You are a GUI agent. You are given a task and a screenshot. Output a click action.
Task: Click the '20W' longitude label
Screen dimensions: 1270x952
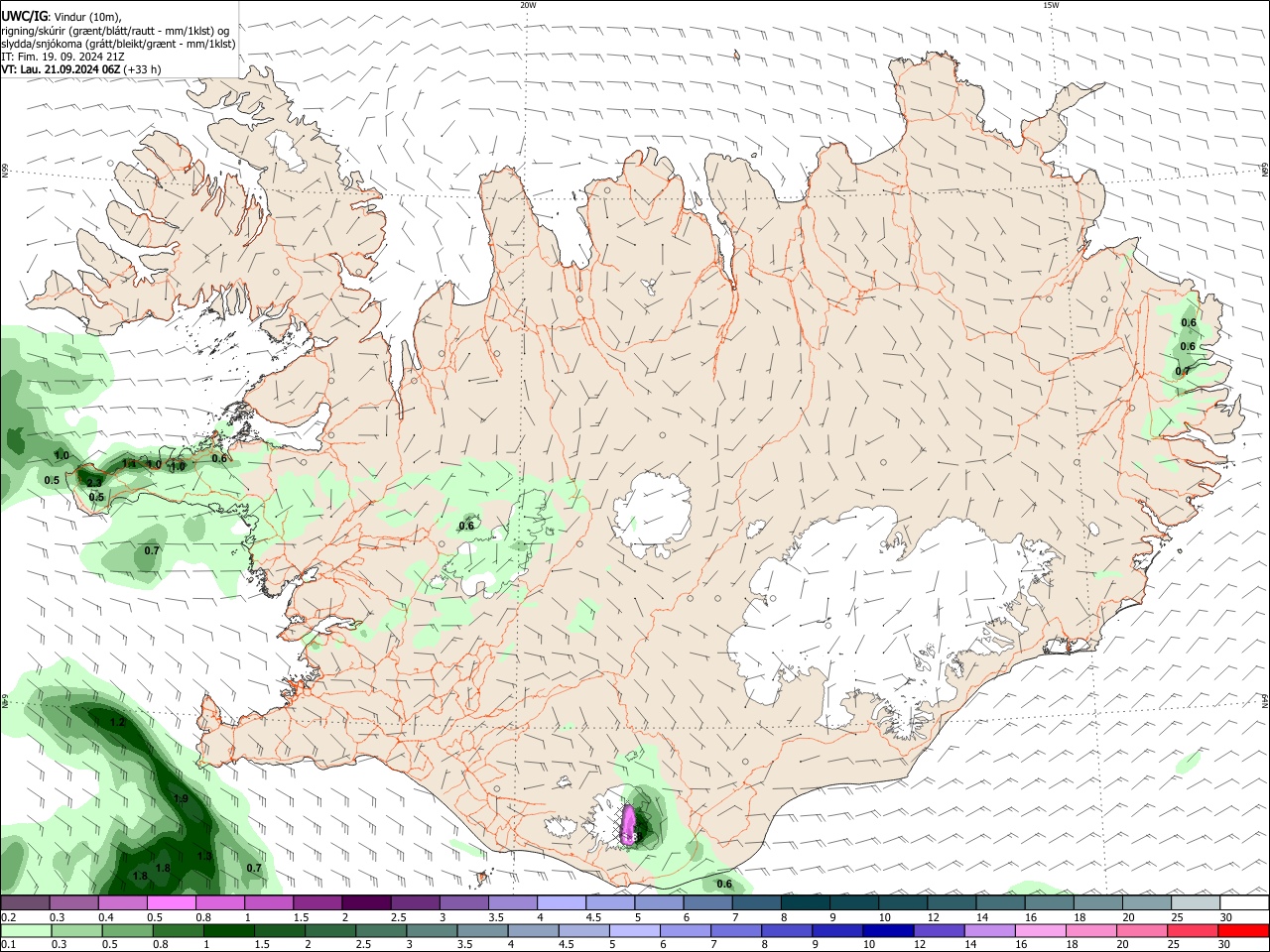528,5
